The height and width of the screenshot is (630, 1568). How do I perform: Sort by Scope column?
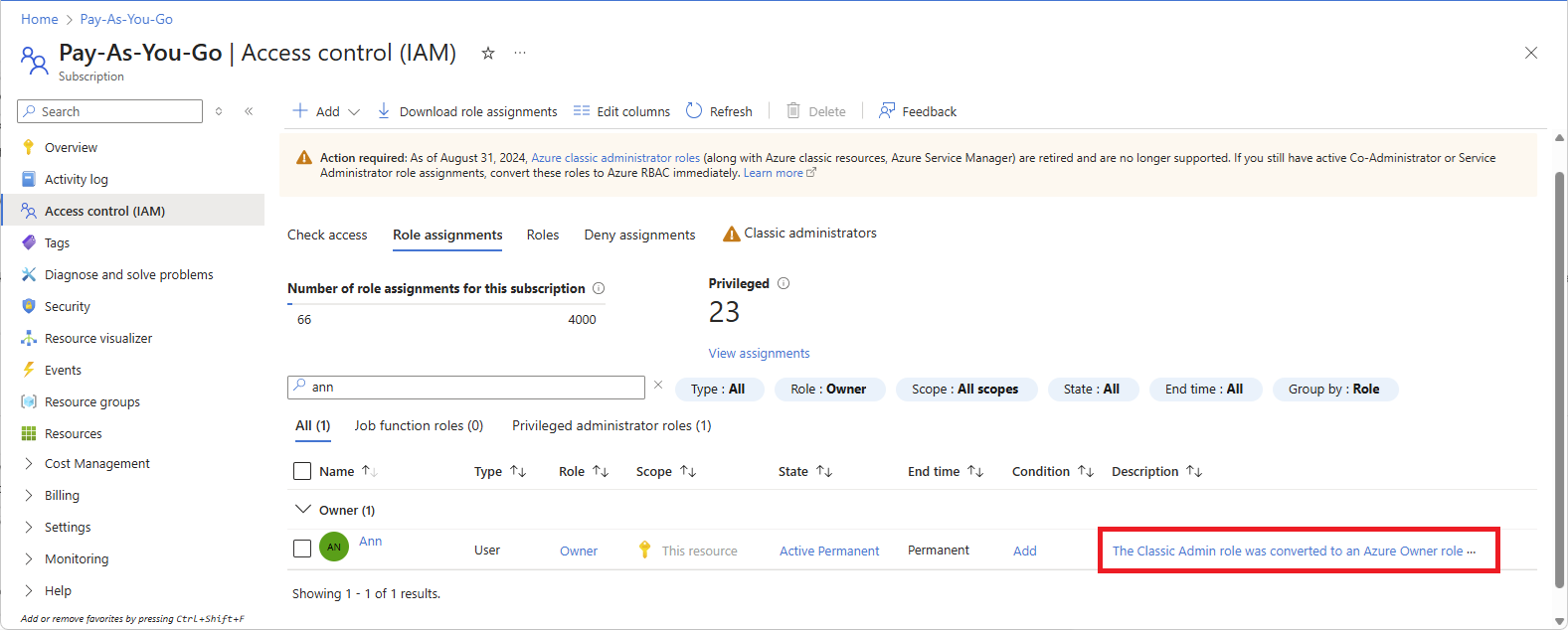[x=666, y=471]
